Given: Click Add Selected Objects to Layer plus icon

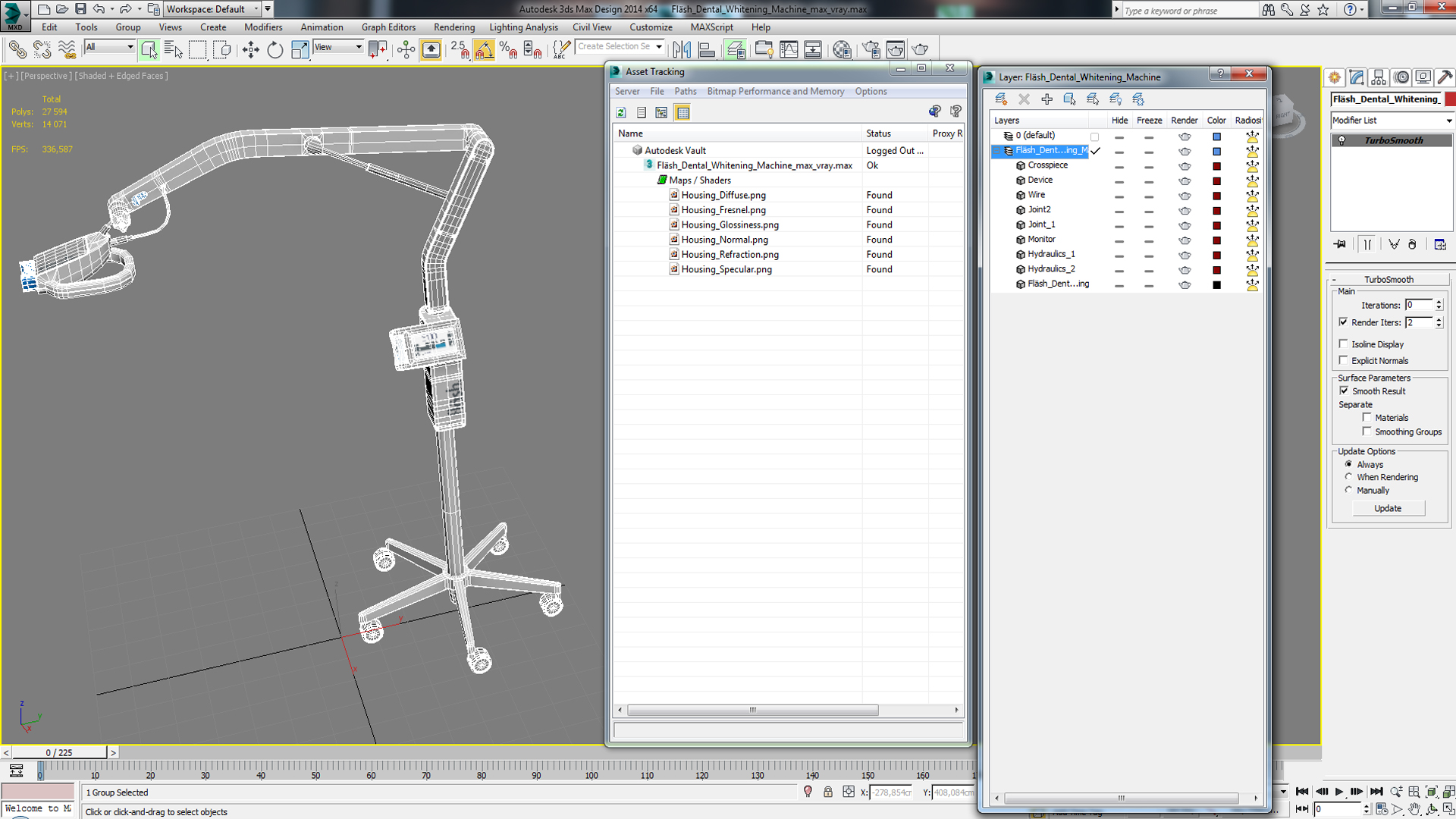Looking at the screenshot, I should (1046, 99).
